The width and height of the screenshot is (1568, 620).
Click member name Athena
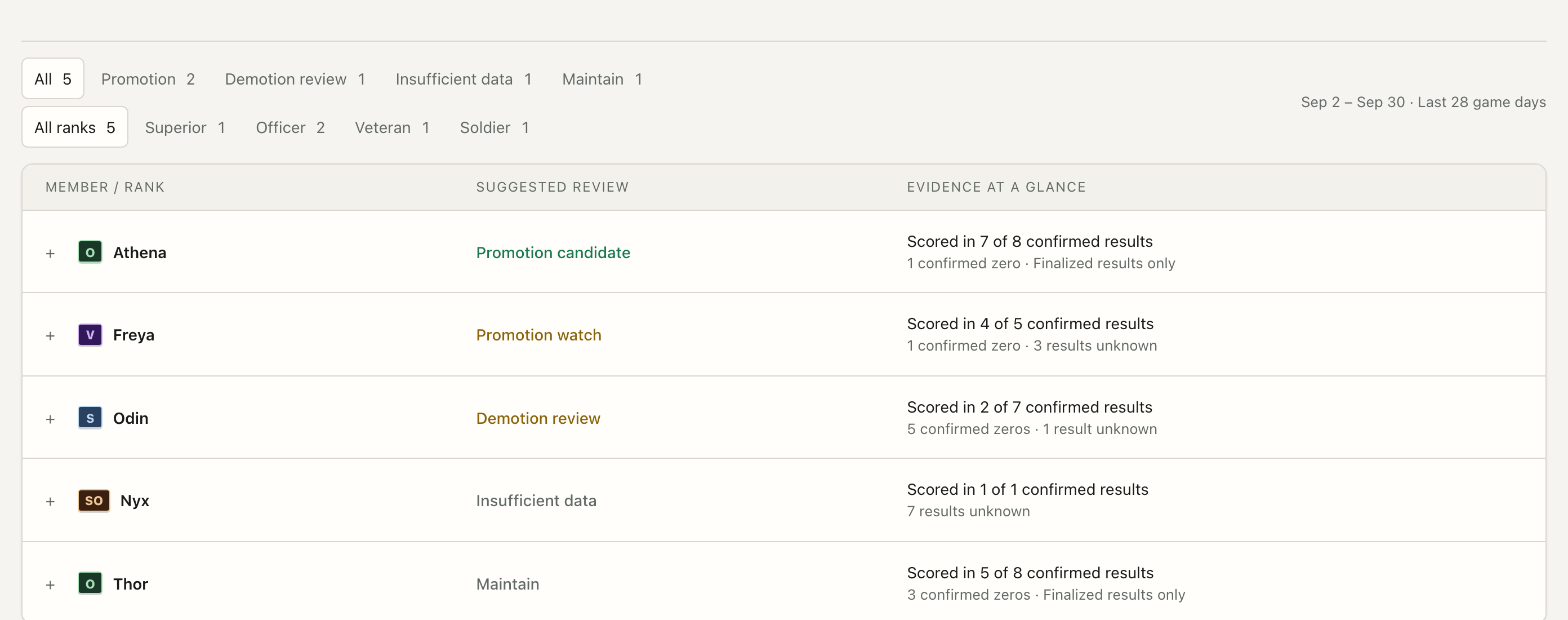tap(139, 253)
